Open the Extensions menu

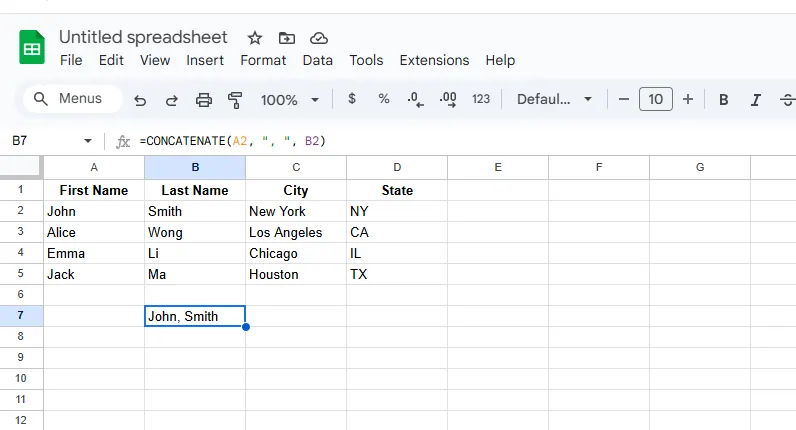434,60
